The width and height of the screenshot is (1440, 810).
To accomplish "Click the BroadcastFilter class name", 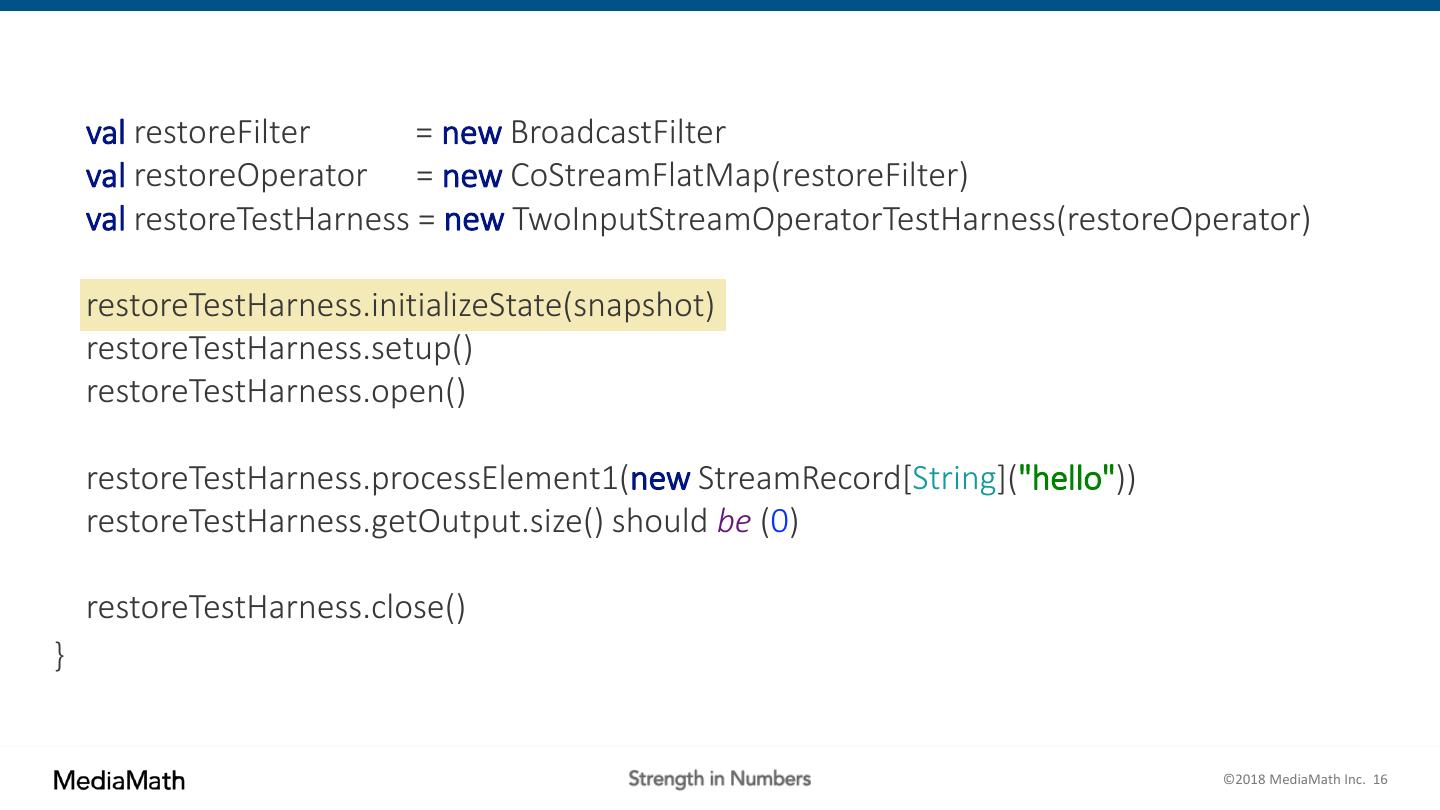I will click(617, 132).
